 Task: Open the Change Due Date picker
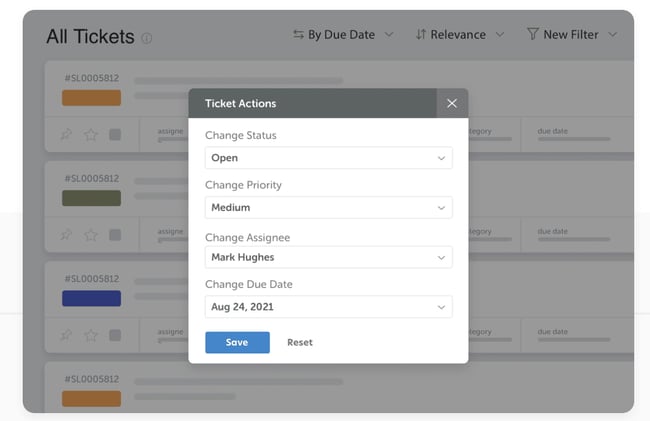328,307
